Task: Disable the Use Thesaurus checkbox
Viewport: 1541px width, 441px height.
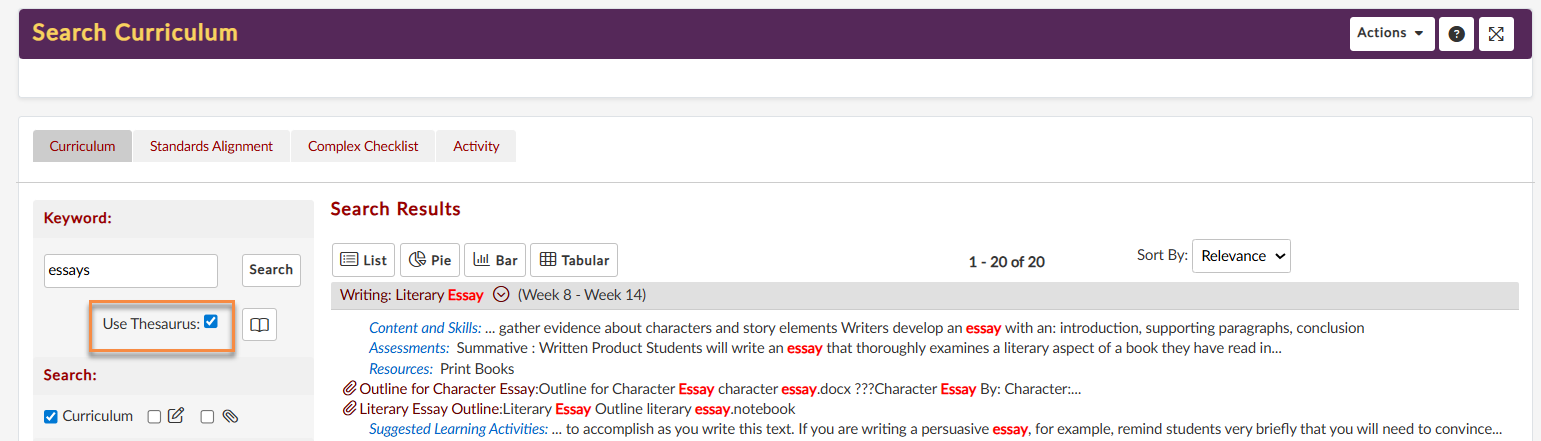Action: (x=211, y=322)
